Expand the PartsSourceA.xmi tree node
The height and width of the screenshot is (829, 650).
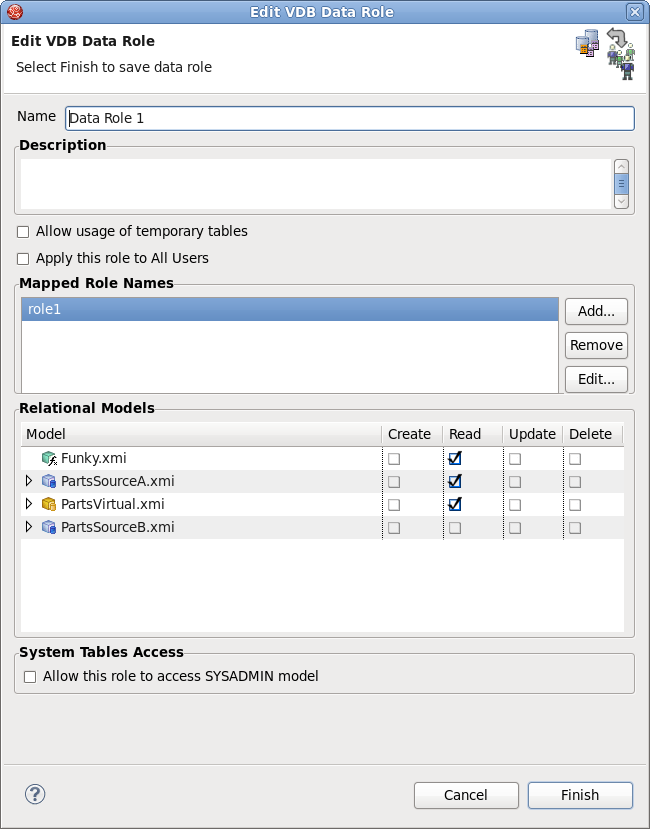[x=29, y=481]
